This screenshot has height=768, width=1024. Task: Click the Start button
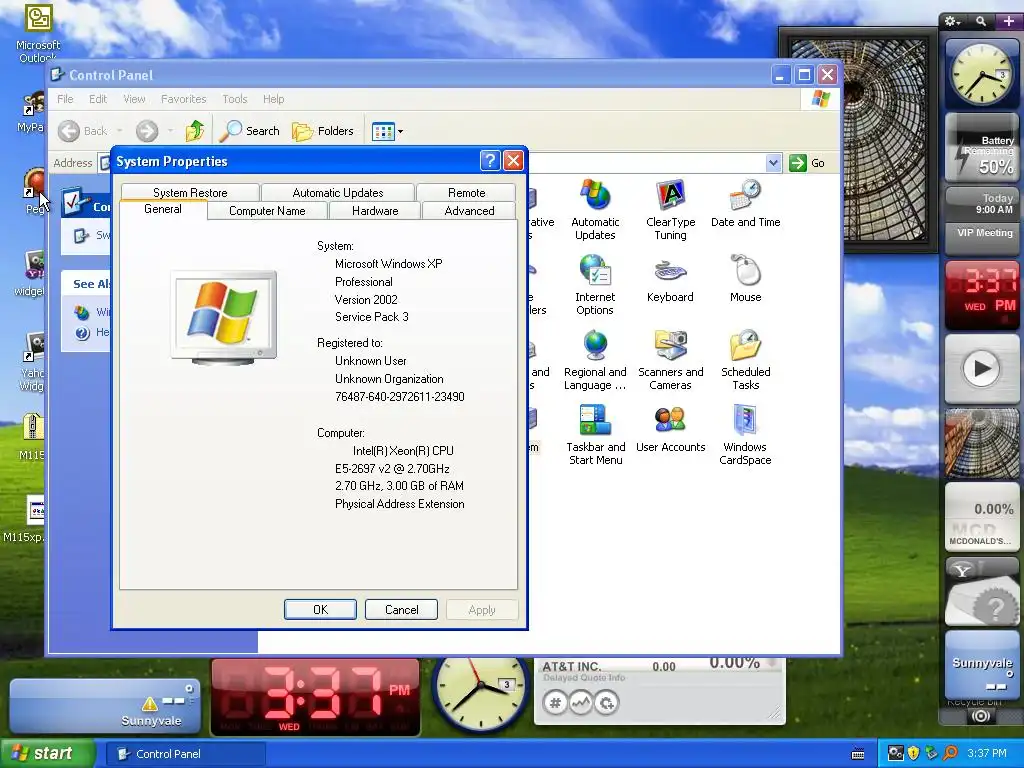click(x=48, y=753)
